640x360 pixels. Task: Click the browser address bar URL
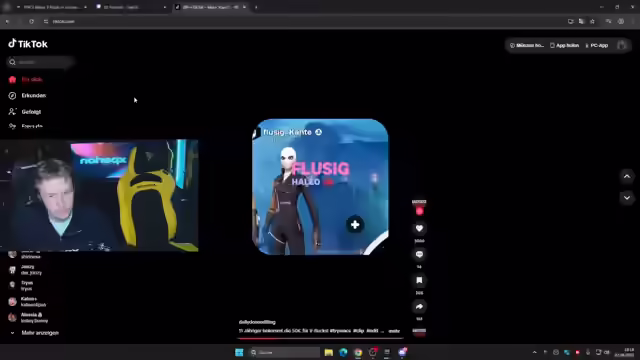pyautogui.click(x=64, y=21)
